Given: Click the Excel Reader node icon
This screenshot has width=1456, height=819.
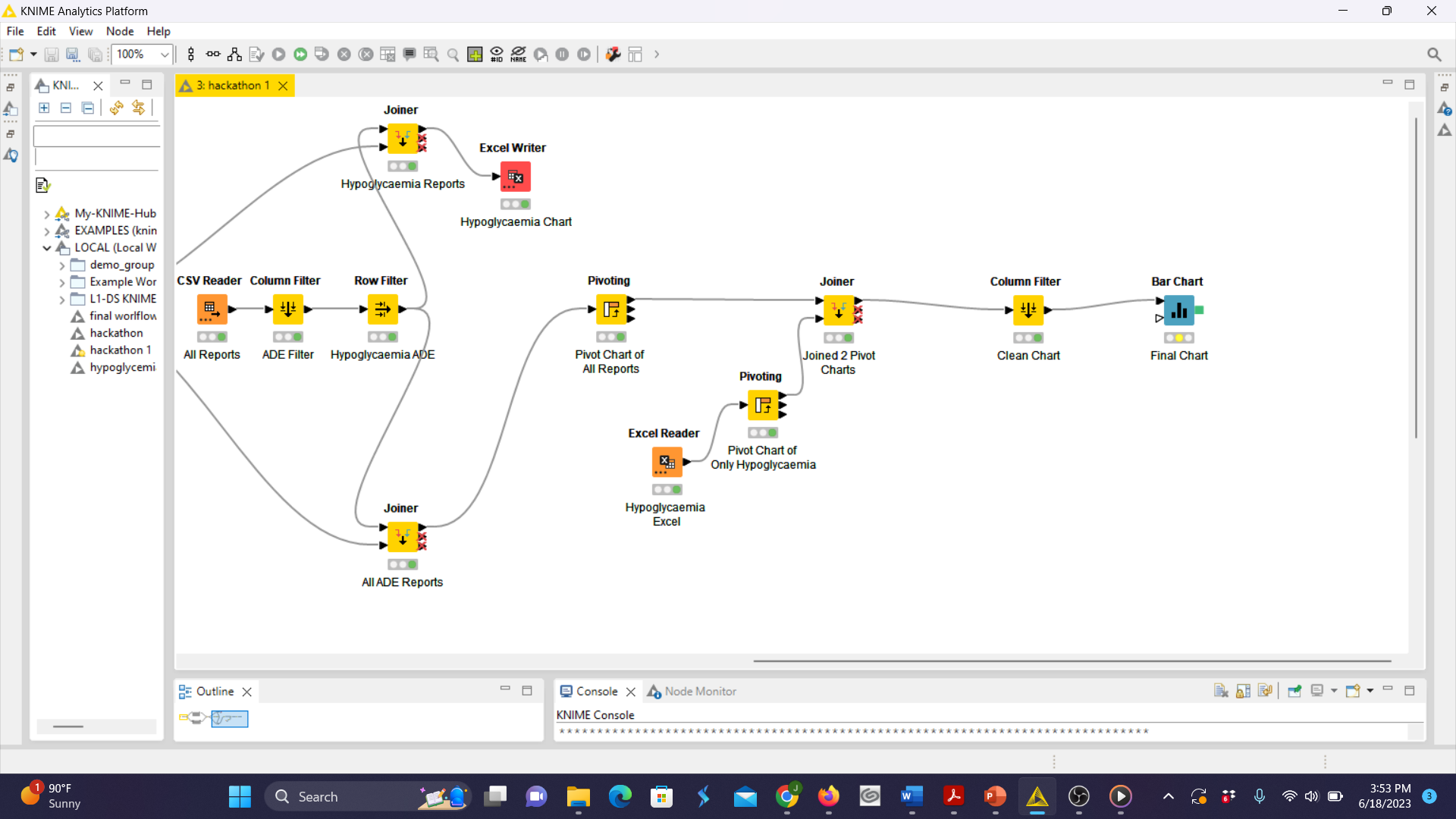Looking at the screenshot, I should (x=667, y=462).
